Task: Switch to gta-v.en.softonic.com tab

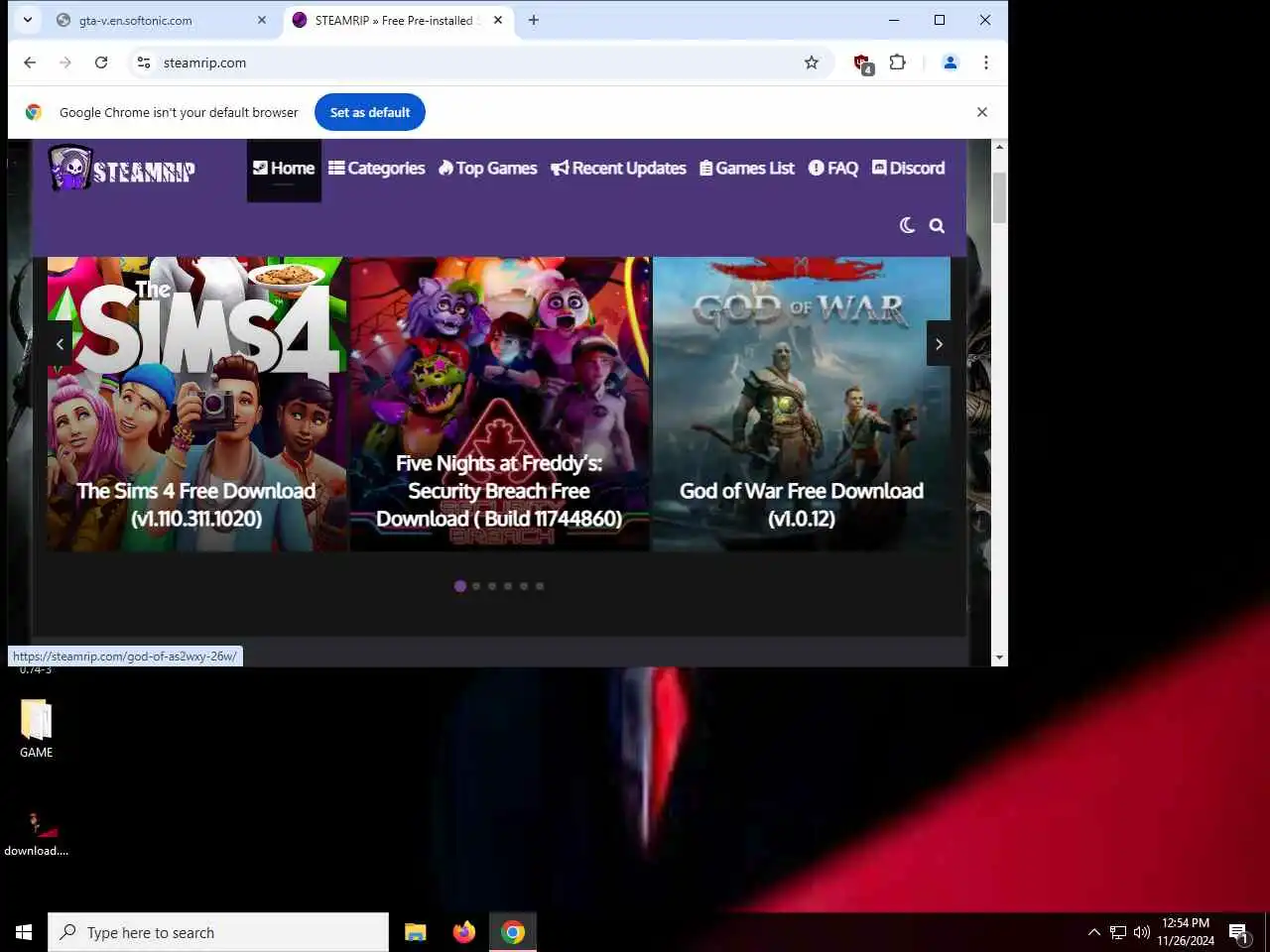Action: coord(159,20)
